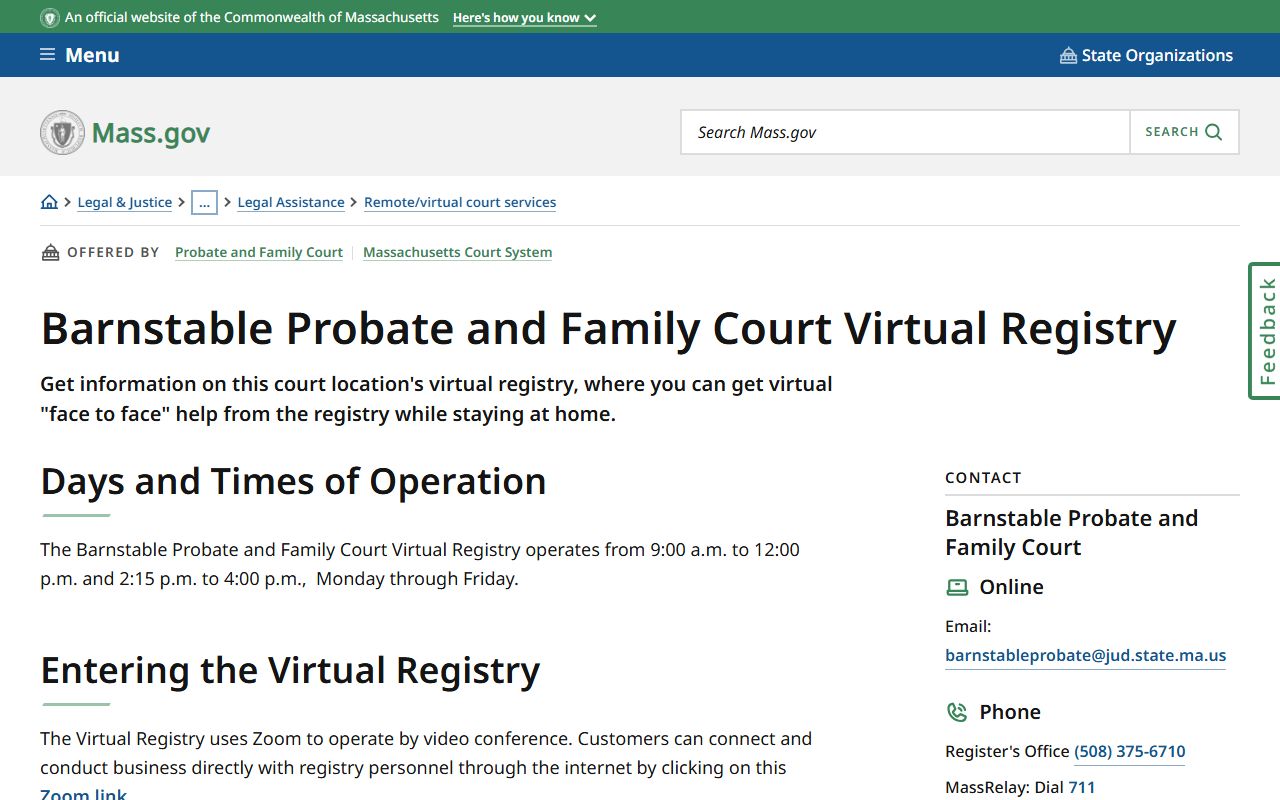Click the OFFERED BY label

pyautogui.click(x=113, y=252)
